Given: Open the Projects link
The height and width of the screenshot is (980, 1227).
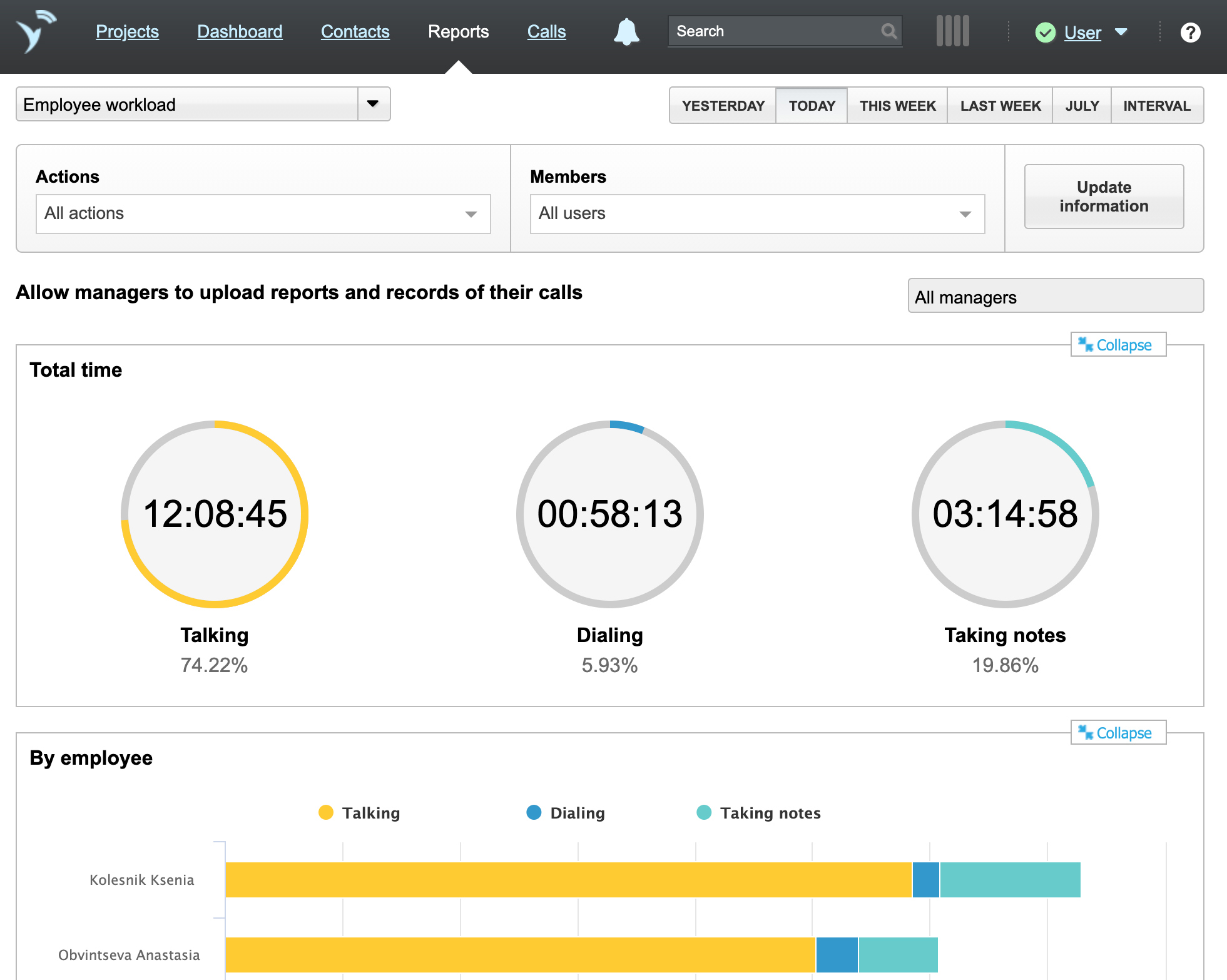Looking at the screenshot, I should coord(127,31).
